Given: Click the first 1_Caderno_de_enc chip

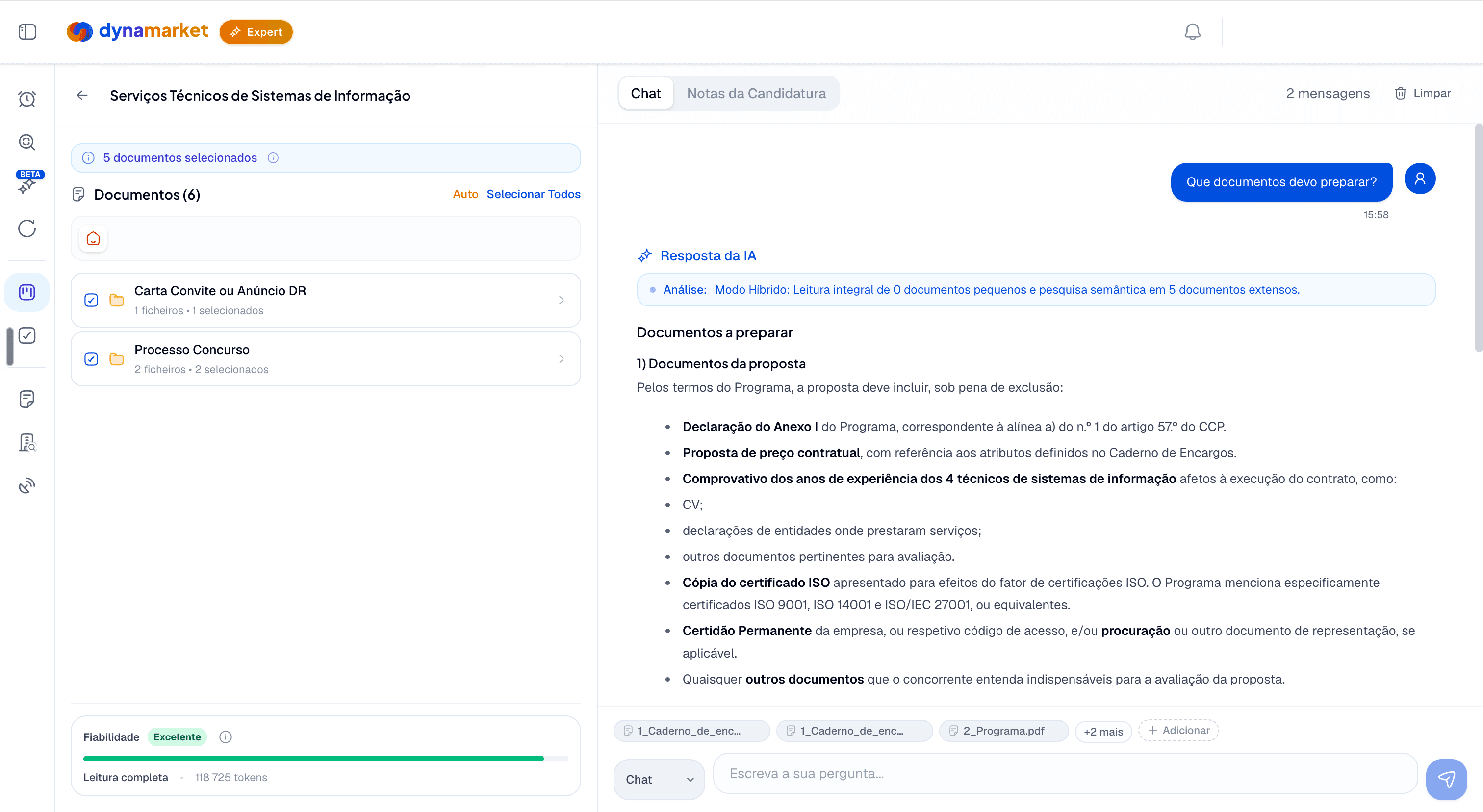Looking at the screenshot, I should (x=691, y=731).
